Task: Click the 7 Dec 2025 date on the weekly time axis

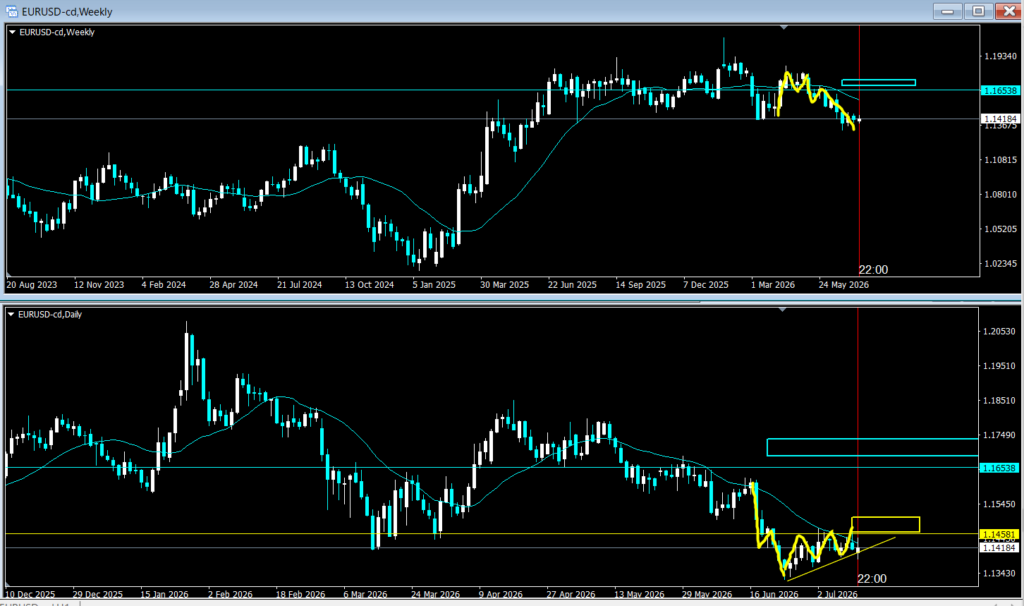Action: [706, 285]
